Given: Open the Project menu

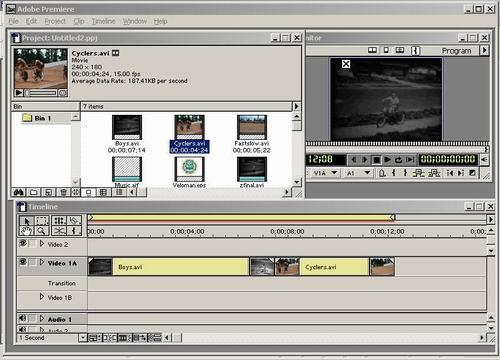Looking at the screenshot, I should tap(55, 21).
